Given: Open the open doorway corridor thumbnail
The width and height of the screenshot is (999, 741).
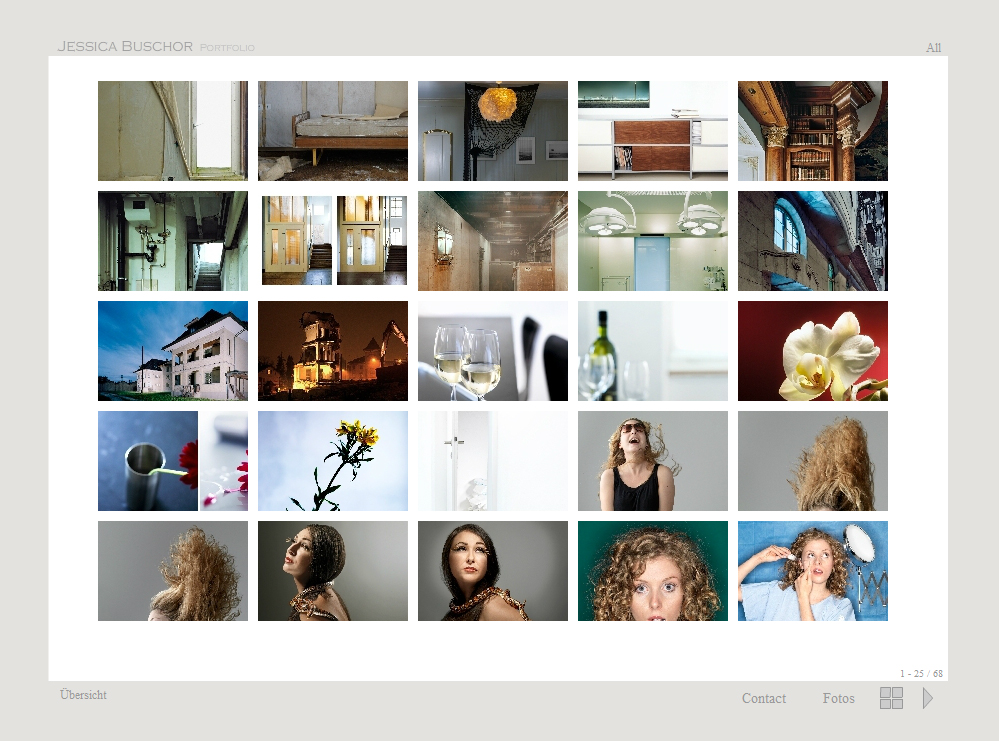Looking at the screenshot, I should pyautogui.click(x=173, y=131).
